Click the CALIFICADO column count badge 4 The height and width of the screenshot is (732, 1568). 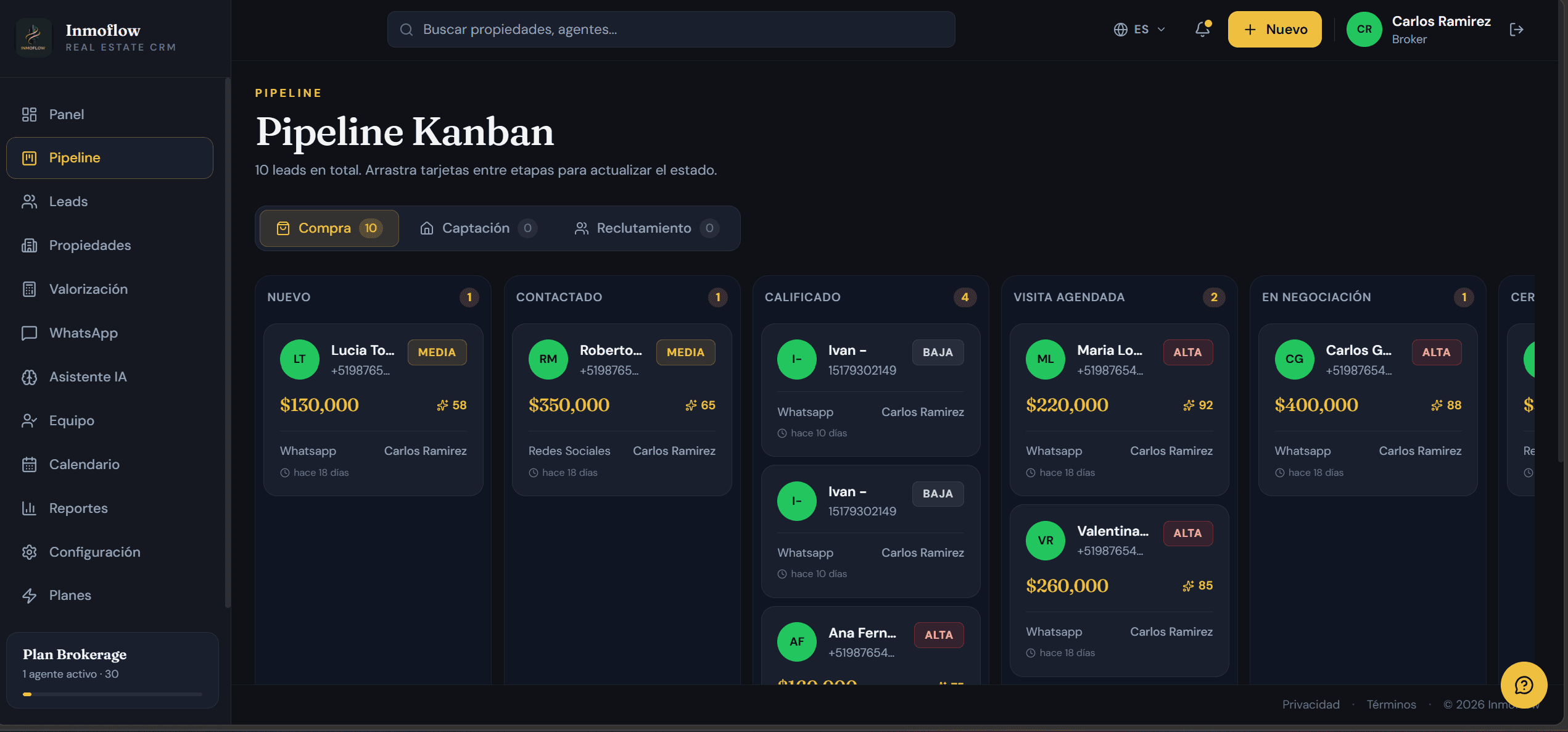(x=965, y=297)
